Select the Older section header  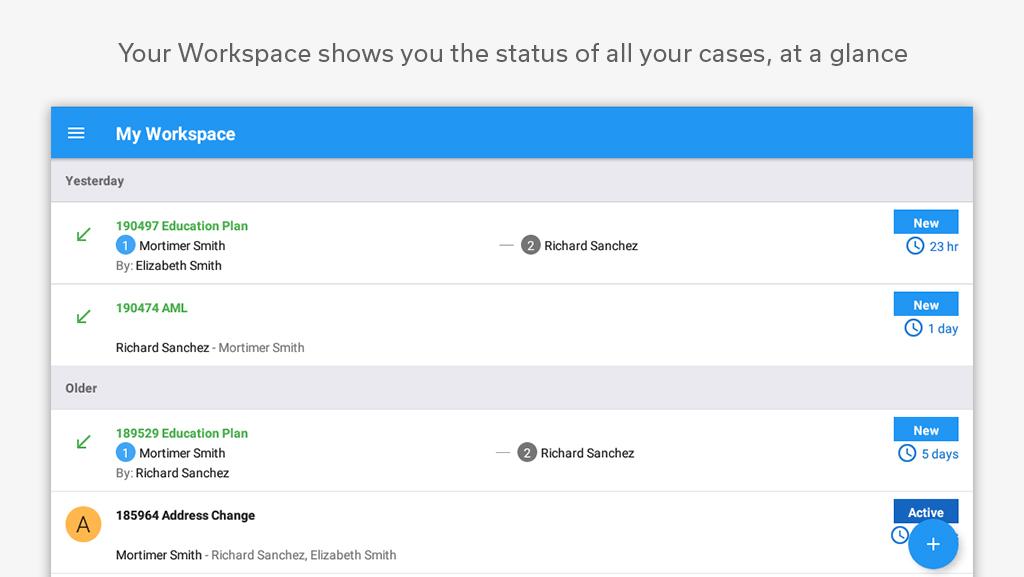coord(82,388)
